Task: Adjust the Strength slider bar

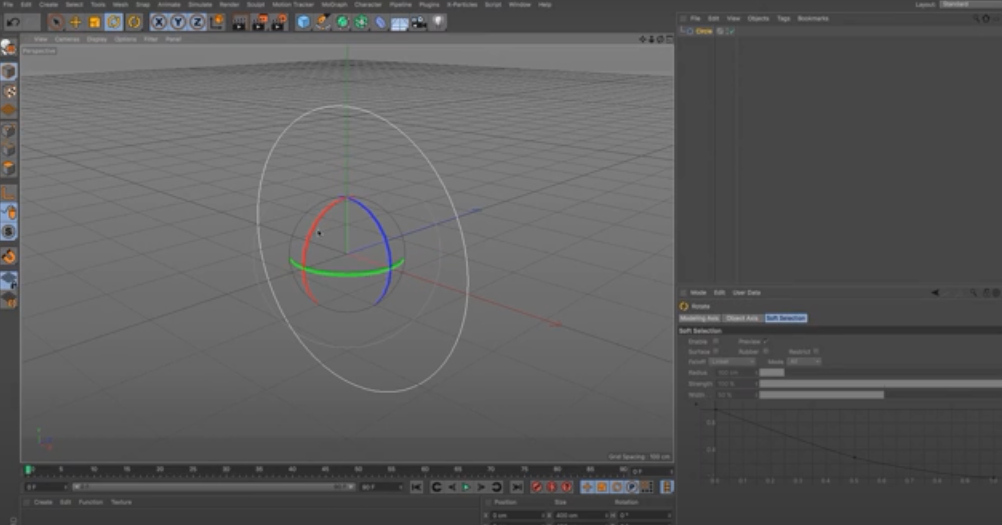Action: tap(881, 384)
